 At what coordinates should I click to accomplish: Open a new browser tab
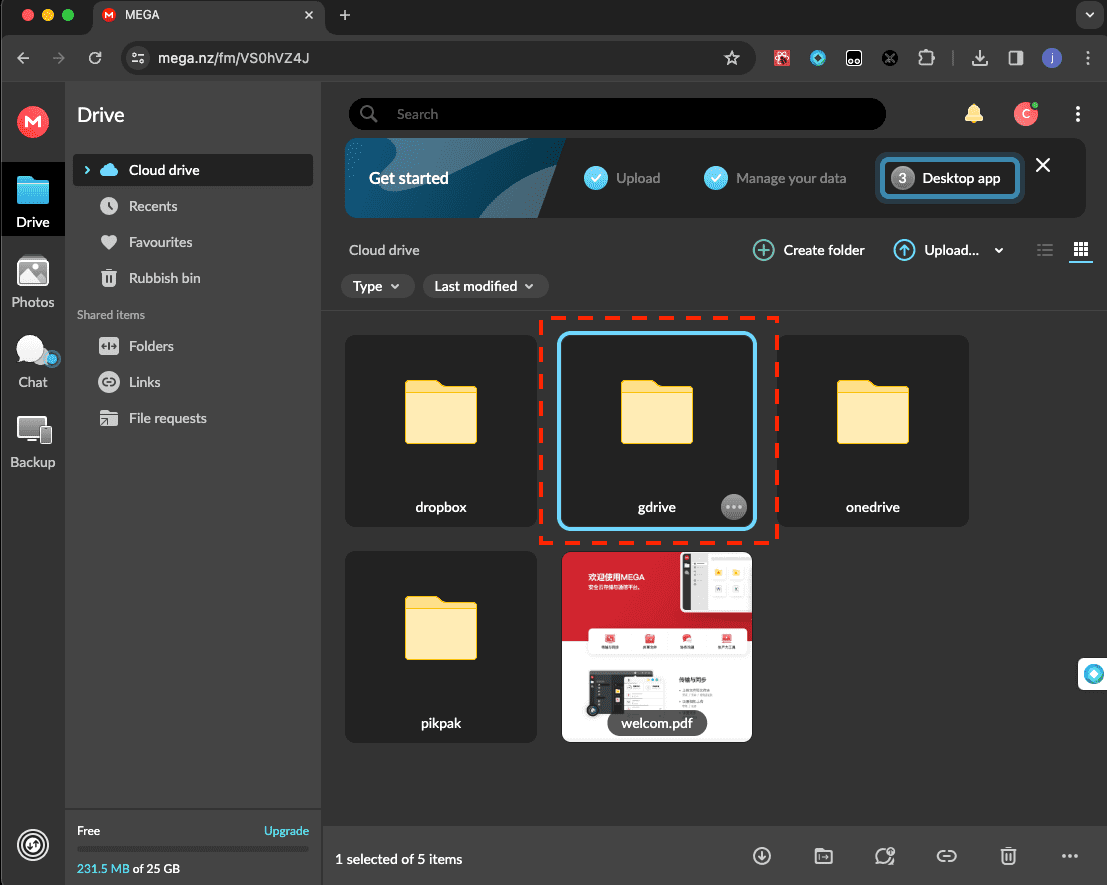point(345,15)
